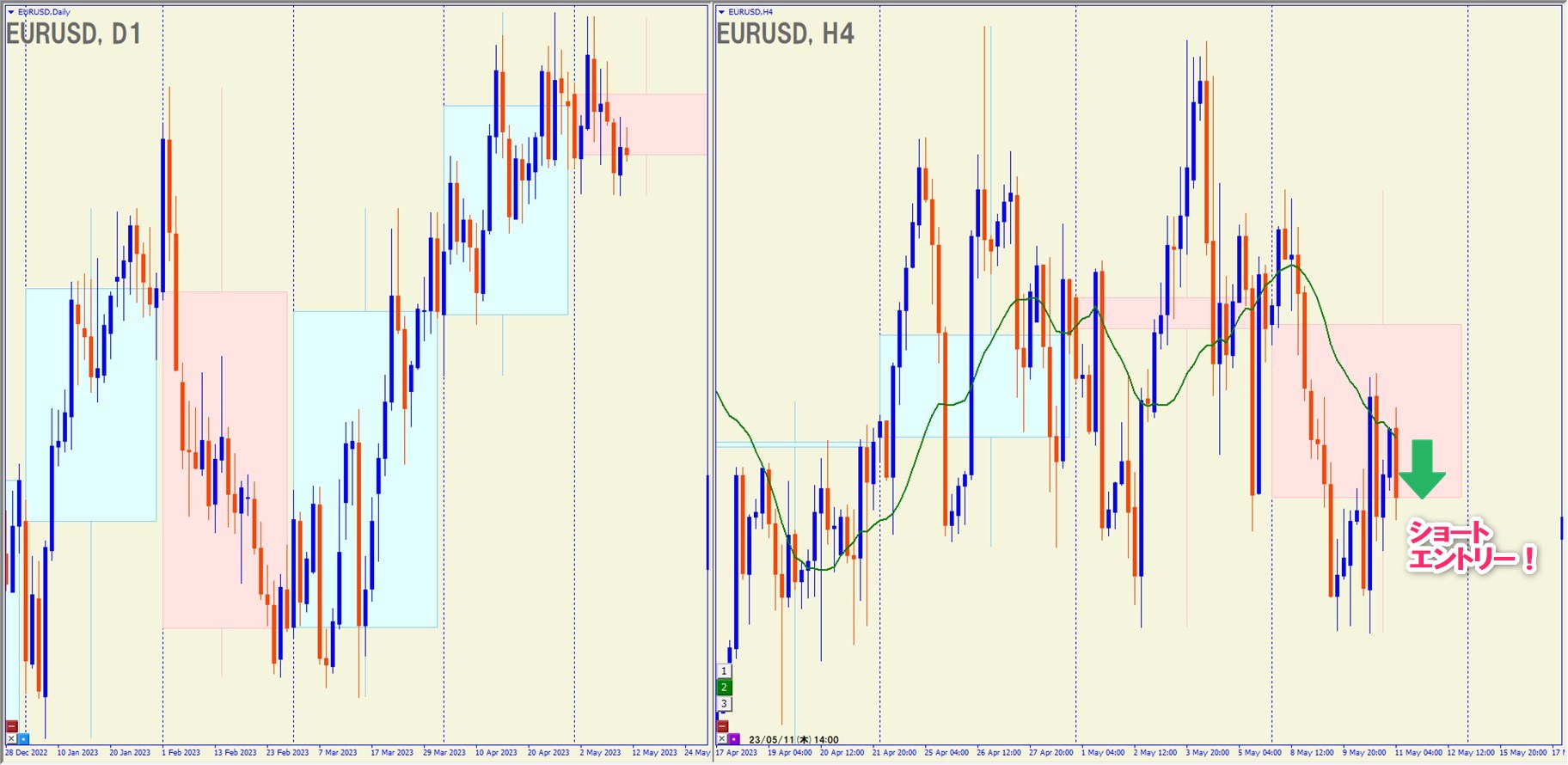Click the pink ショートエントリー! annotation text
The height and width of the screenshot is (765, 1568).
[x=1470, y=547]
